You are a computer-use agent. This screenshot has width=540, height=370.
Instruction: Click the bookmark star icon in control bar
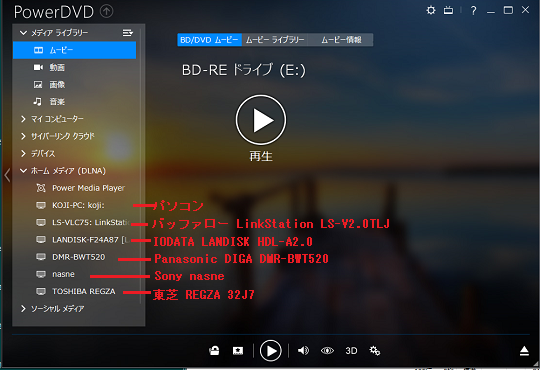pyautogui.click(x=238, y=351)
